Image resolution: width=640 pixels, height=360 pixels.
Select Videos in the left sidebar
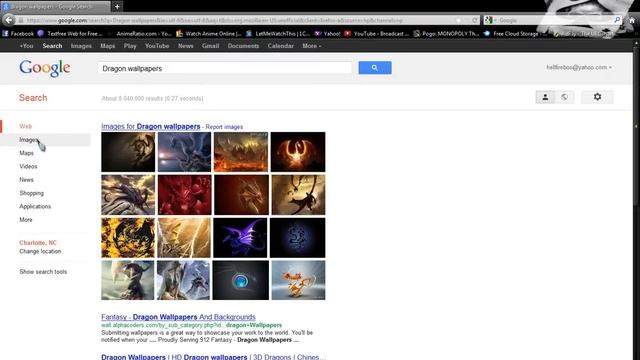pyautogui.click(x=28, y=167)
